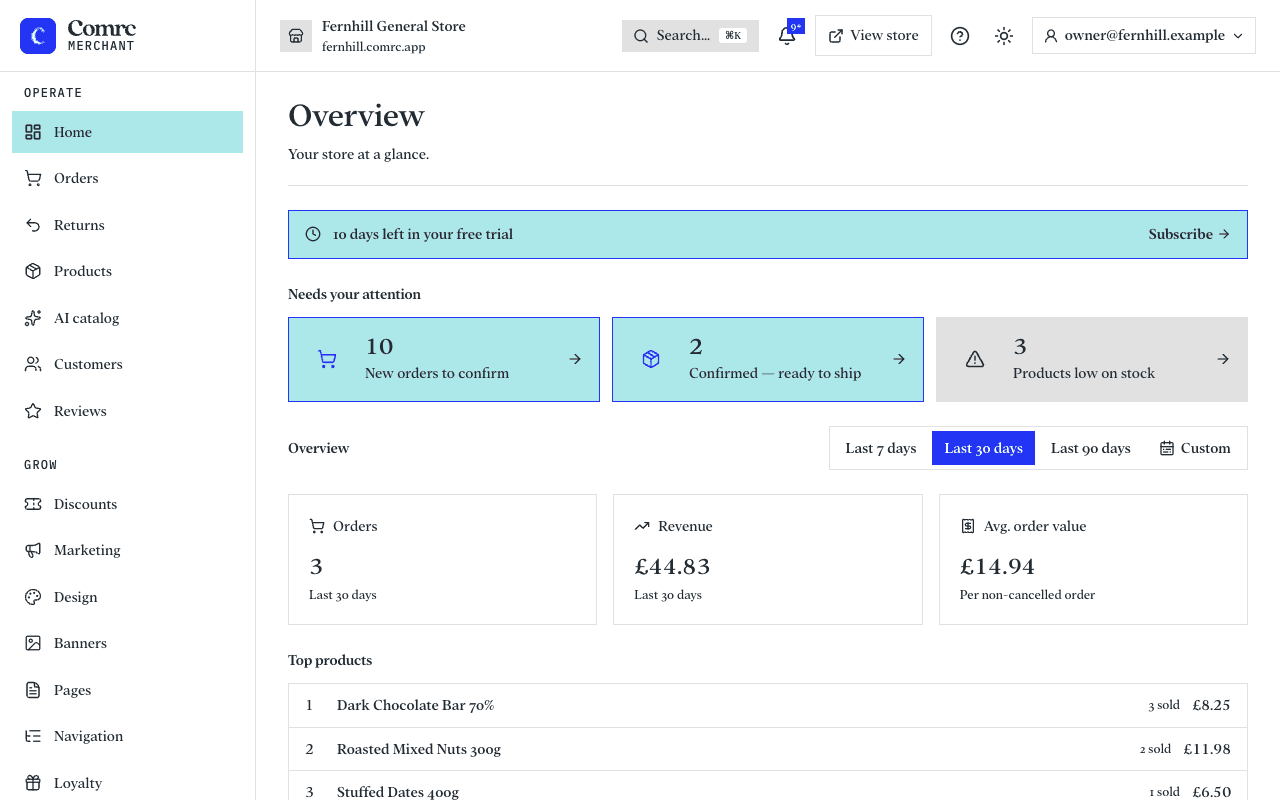Click the Pages document icon
The width and height of the screenshot is (1280, 800).
coord(33,690)
